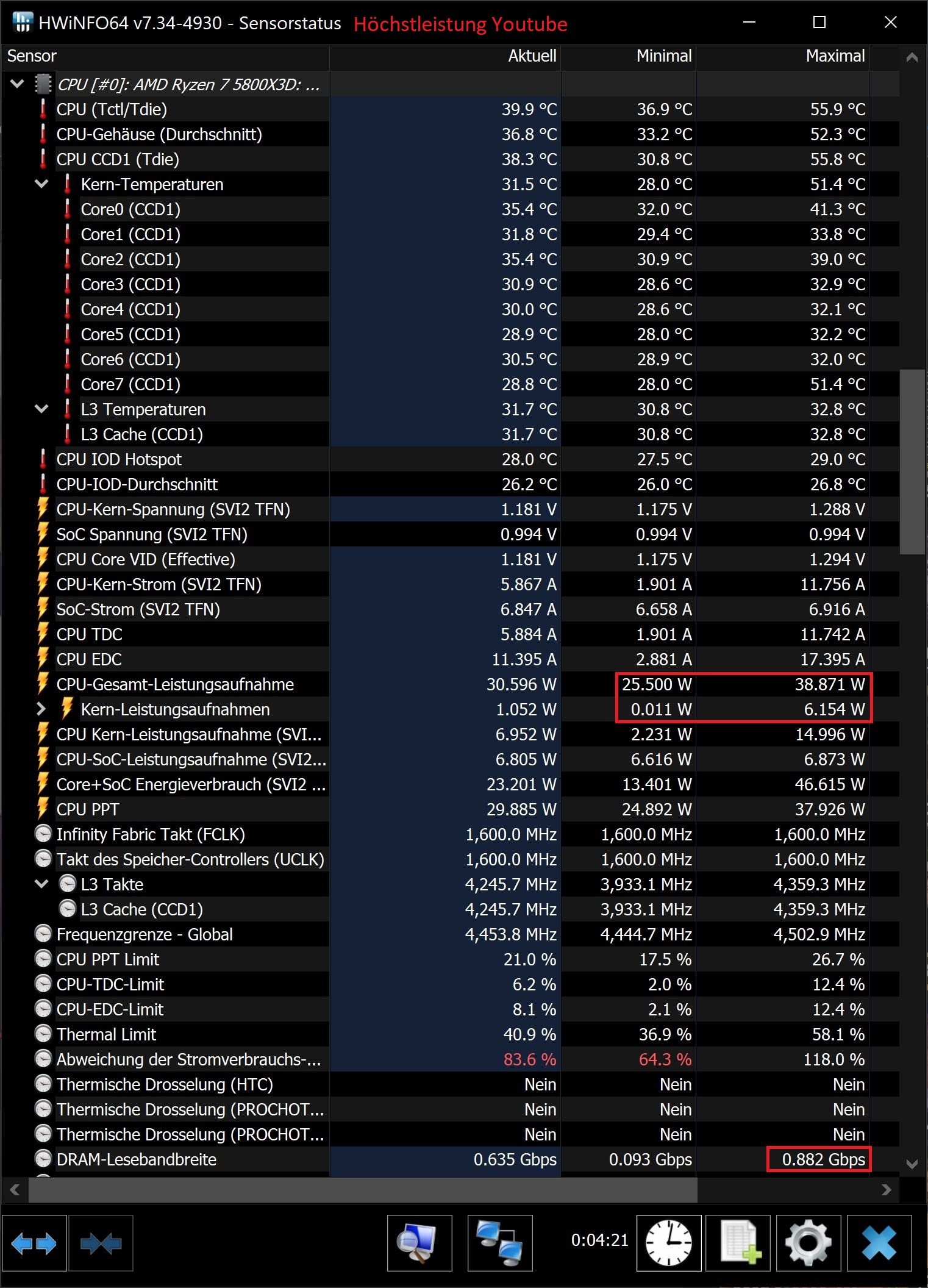Open the network computers connection icon
The width and height of the screenshot is (928, 1288).
click(x=500, y=1243)
